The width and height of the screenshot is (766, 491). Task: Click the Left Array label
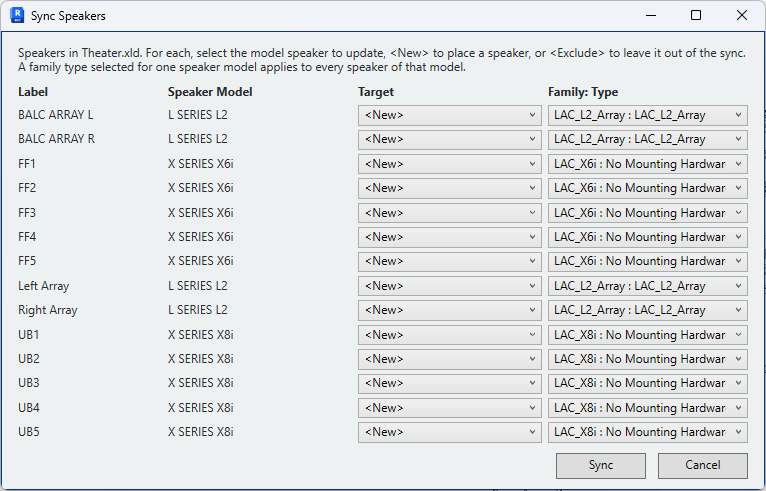point(43,286)
